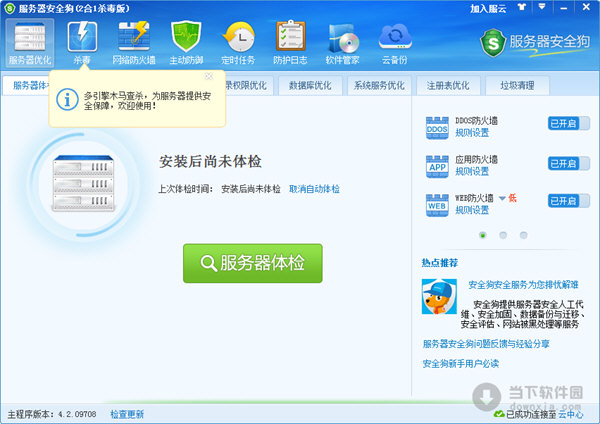600x424 pixels.
Task: Click the WEB firewall icon
Action: 437,205
